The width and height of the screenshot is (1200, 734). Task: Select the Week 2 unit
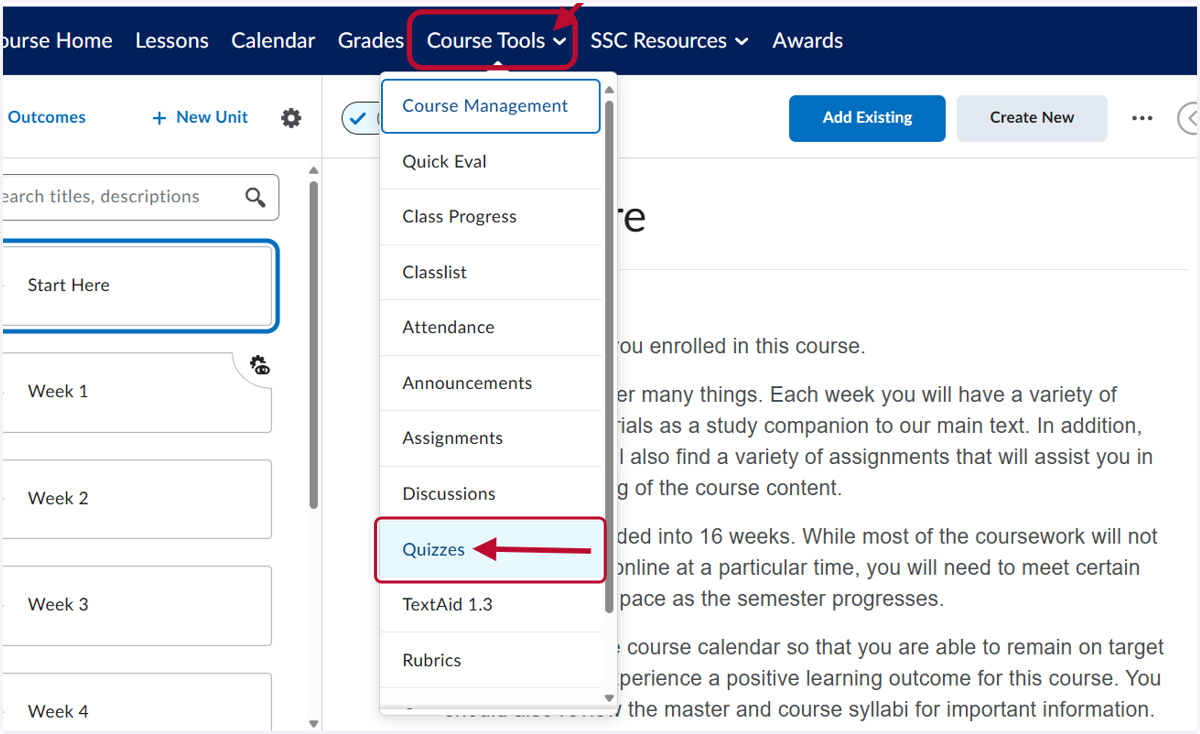click(137, 499)
